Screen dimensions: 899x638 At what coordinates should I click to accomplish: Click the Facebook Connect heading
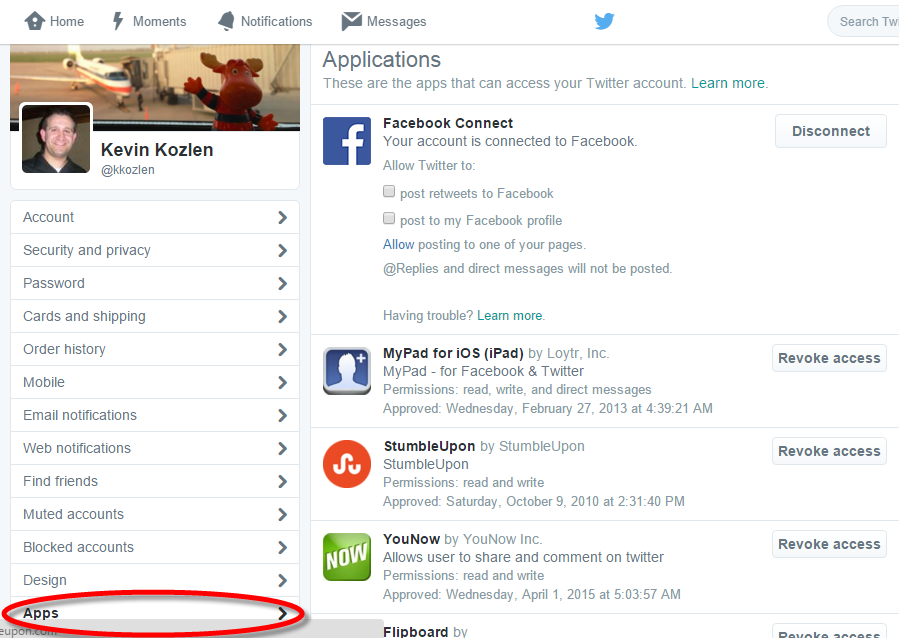(448, 123)
